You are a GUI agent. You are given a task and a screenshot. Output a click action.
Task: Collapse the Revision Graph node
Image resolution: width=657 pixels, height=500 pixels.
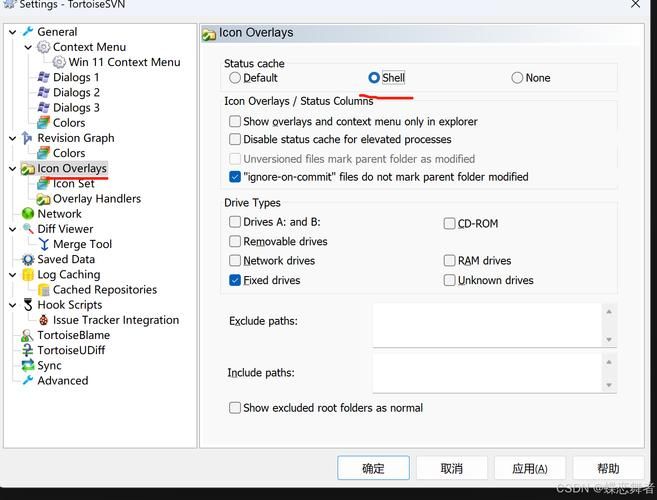coord(13,138)
